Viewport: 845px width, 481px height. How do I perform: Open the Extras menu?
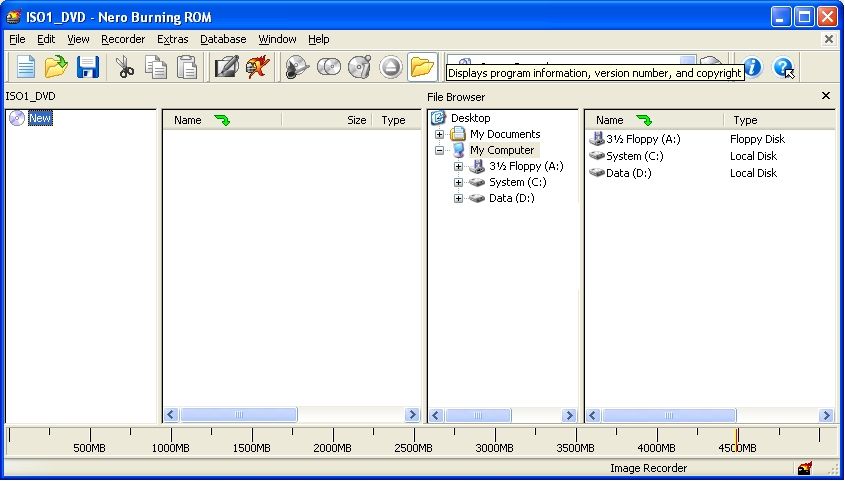172,39
